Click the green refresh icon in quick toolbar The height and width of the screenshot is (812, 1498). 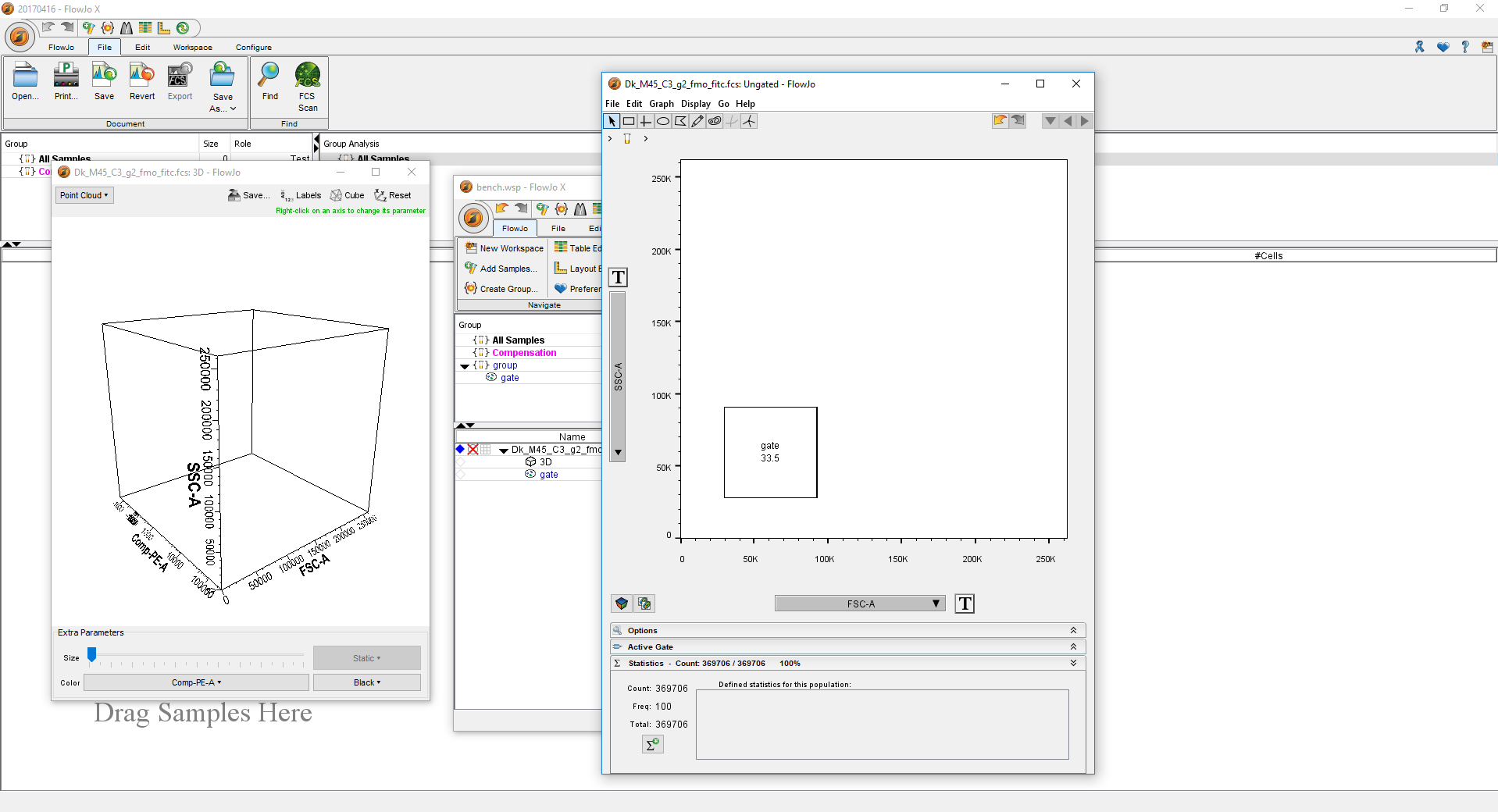tap(183, 28)
